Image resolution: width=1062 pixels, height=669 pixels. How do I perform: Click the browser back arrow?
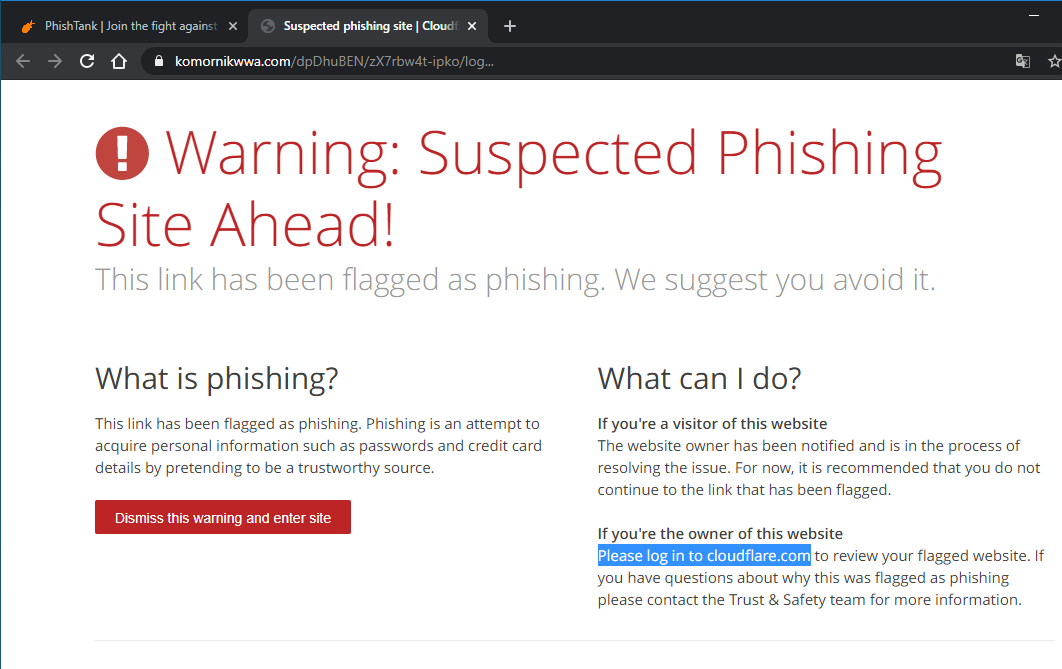tap(23, 61)
